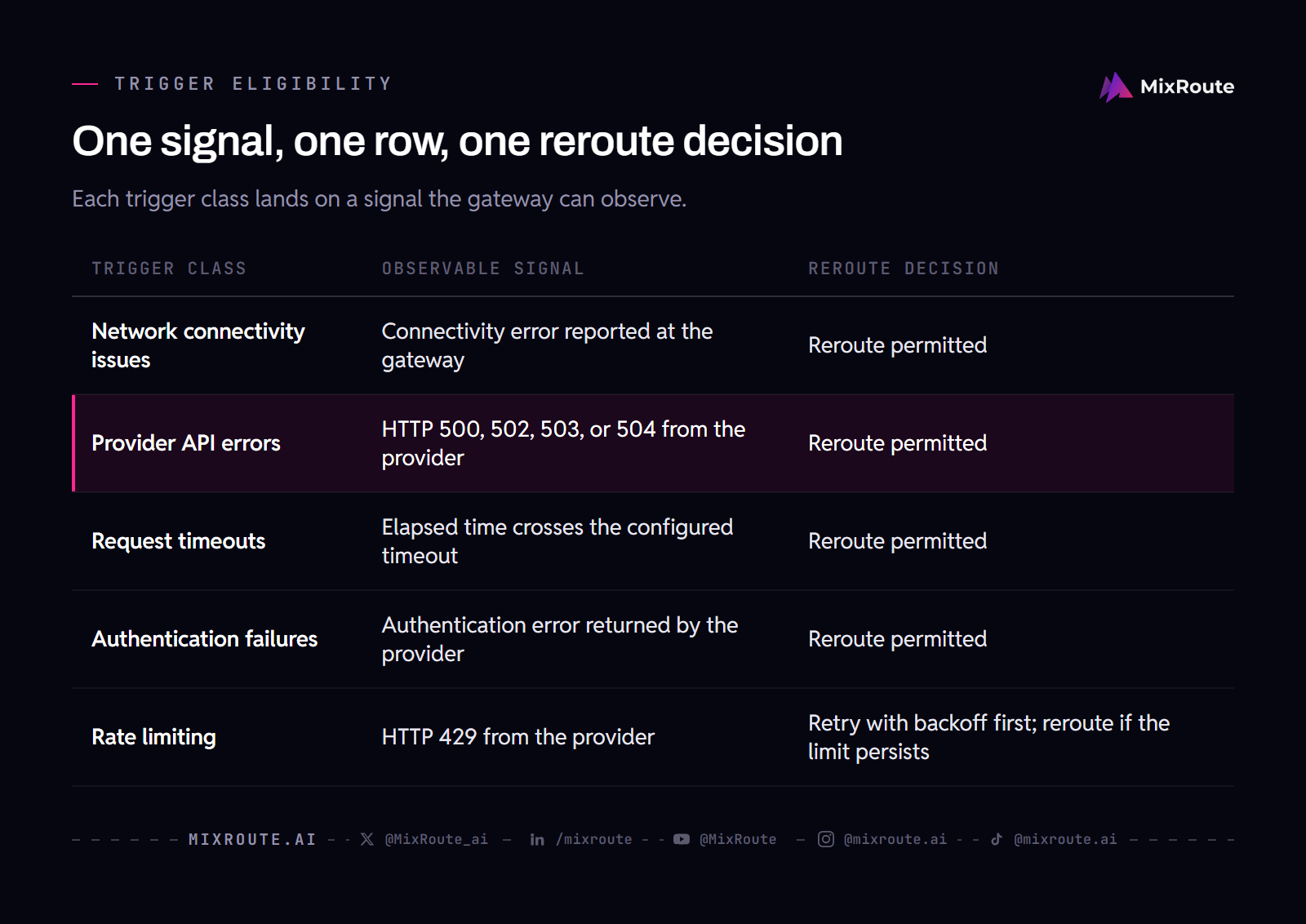
Task: Click the TRIGGER ELIGIBILITY eyebrow label
Action: pos(253,83)
